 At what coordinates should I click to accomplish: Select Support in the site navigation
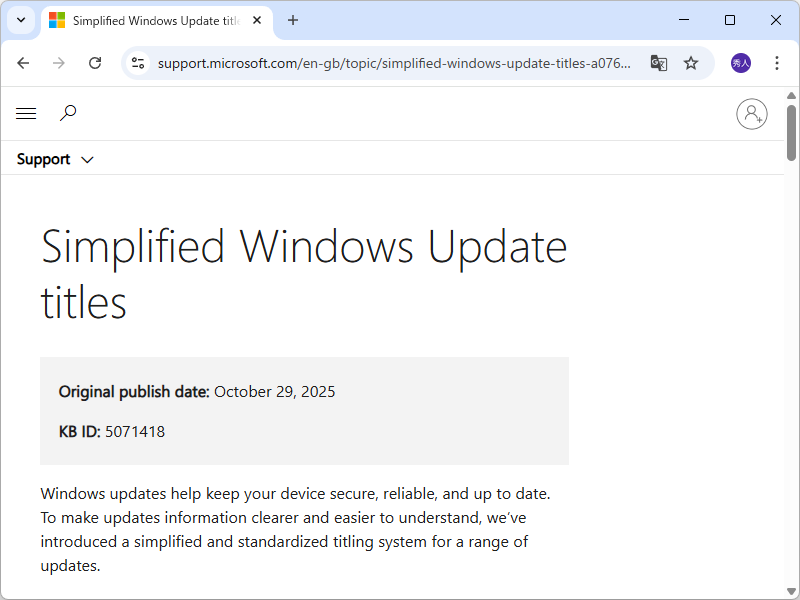(x=42, y=159)
